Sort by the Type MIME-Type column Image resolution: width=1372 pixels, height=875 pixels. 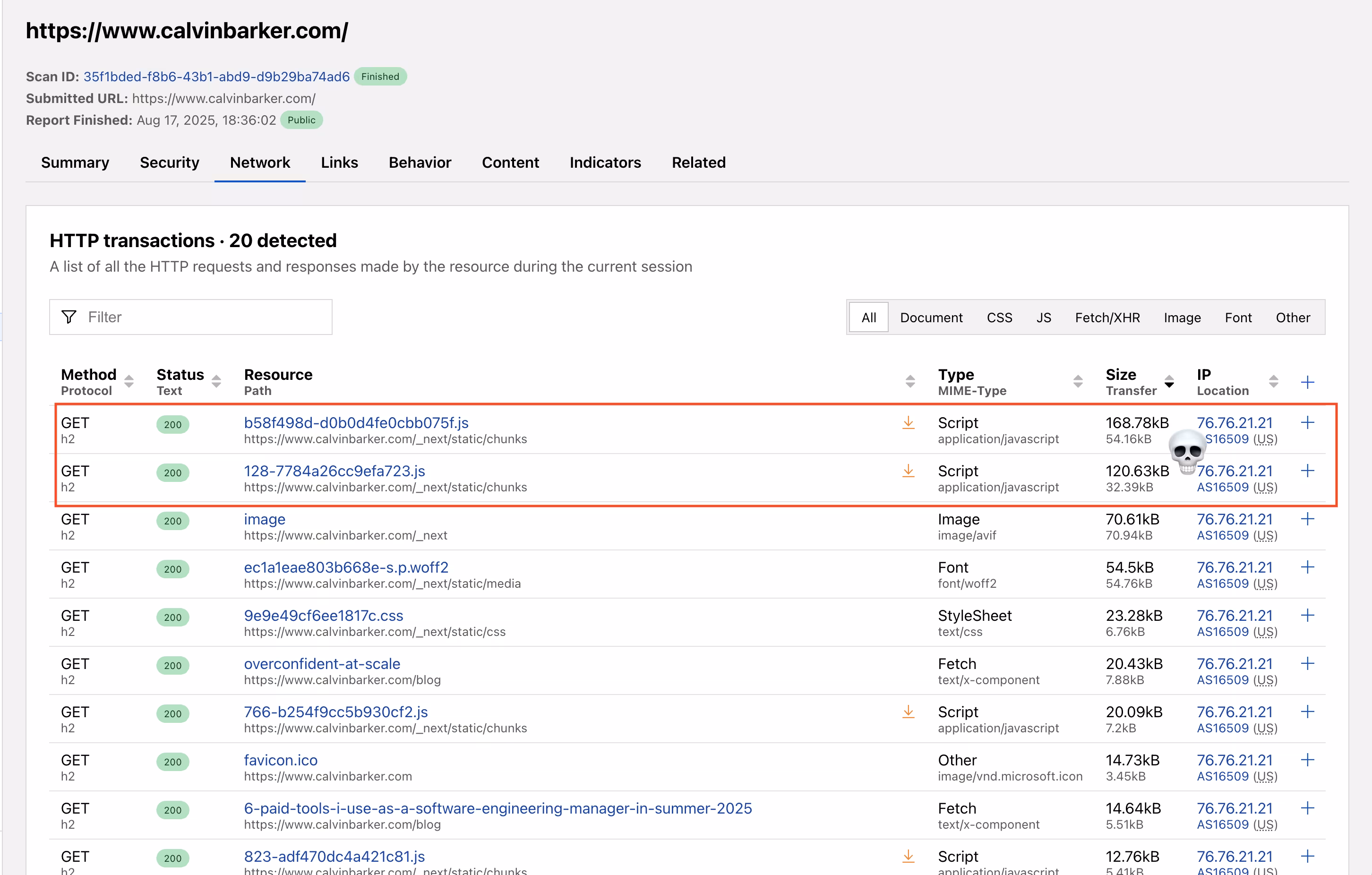tap(1078, 382)
